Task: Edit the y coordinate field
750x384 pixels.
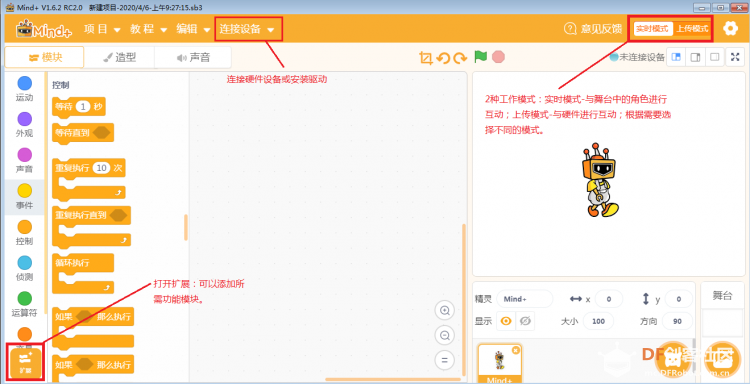Action: [x=678, y=299]
